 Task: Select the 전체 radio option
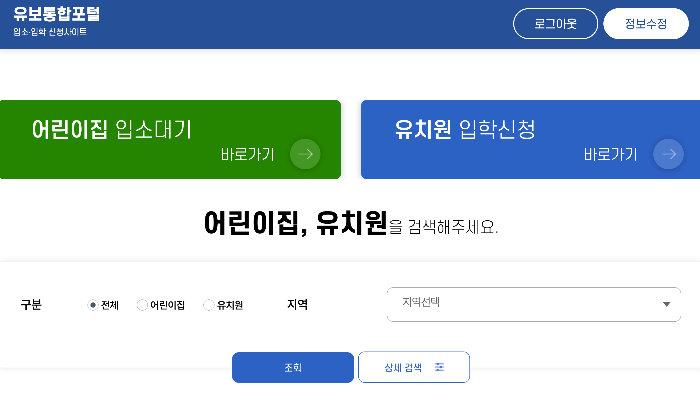pyautogui.click(x=92, y=305)
